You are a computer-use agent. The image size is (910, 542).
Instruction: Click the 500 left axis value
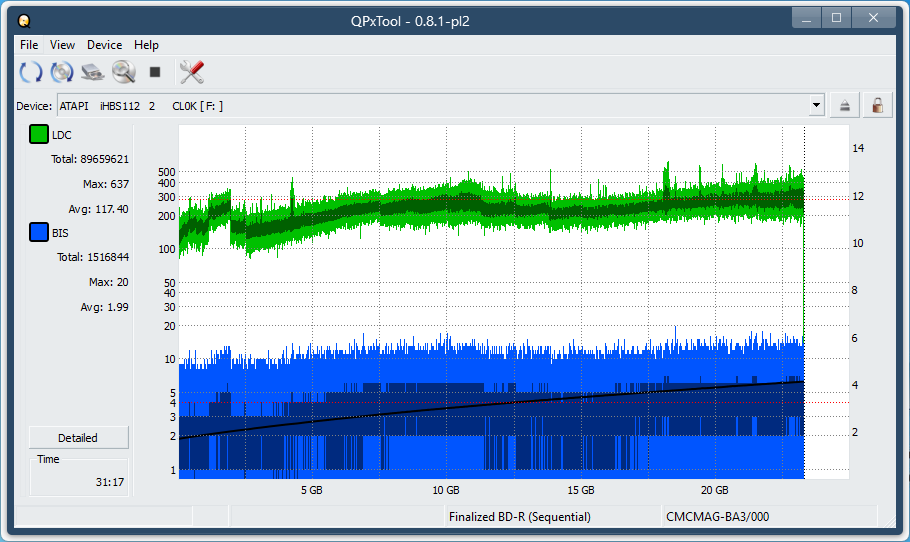[x=167, y=172]
